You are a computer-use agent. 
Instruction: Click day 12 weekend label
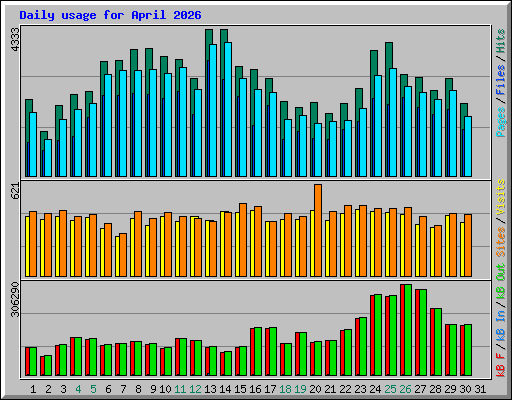coord(195,389)
